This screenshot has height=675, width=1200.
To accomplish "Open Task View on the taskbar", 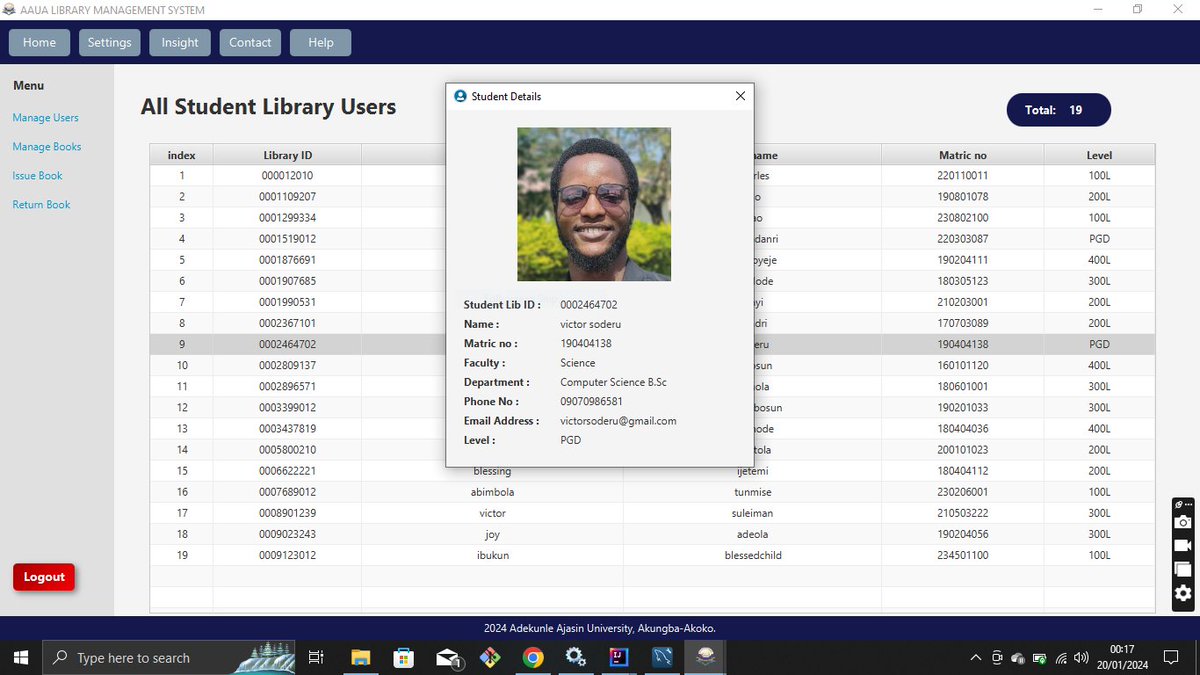I will click(x=316, y=657).
